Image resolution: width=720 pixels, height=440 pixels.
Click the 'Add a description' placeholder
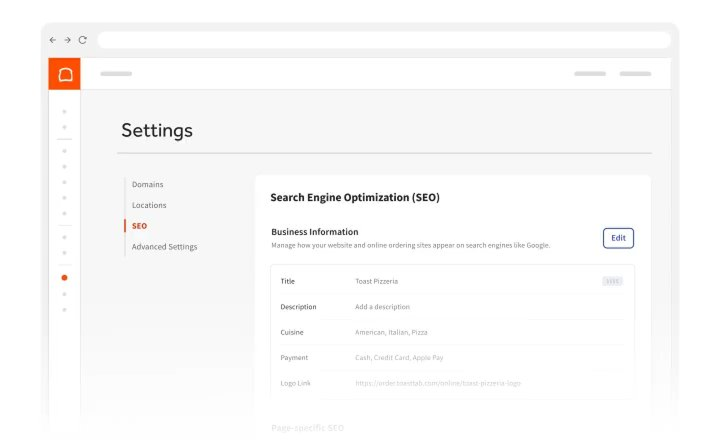pyautogui.click(x=382, y=306)
